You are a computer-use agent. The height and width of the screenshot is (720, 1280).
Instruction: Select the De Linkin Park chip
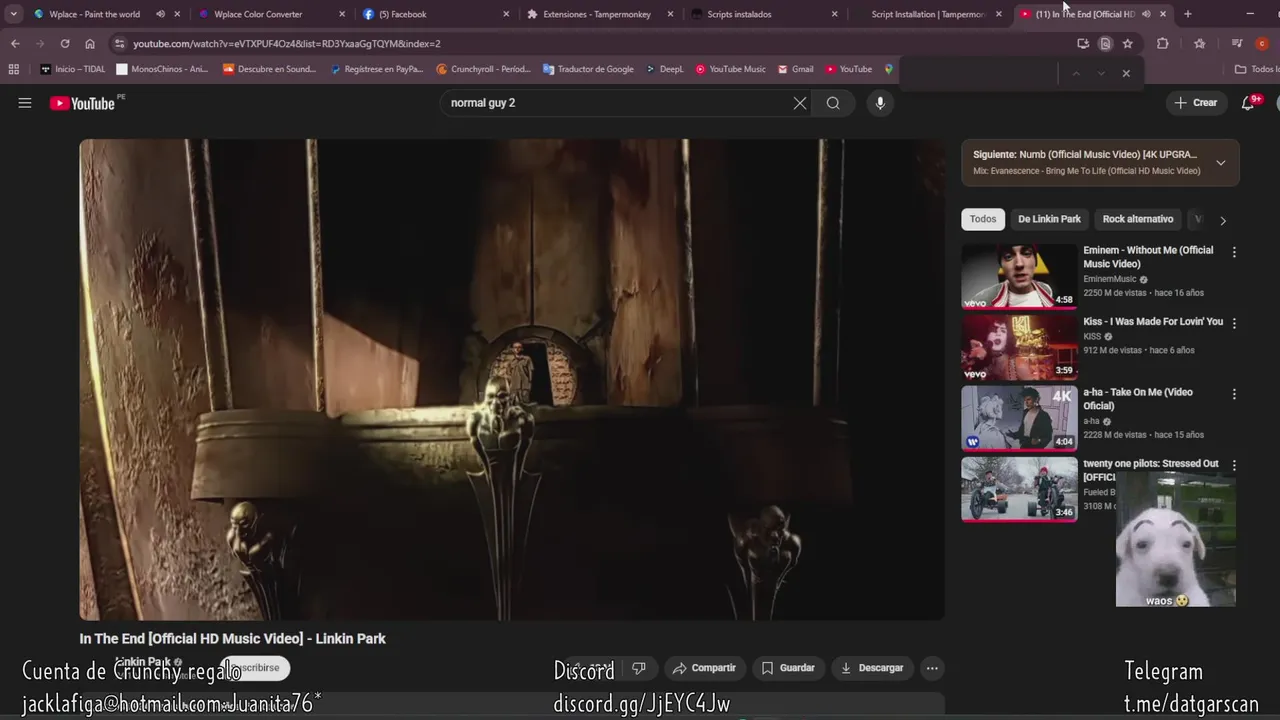[1049, 219]
